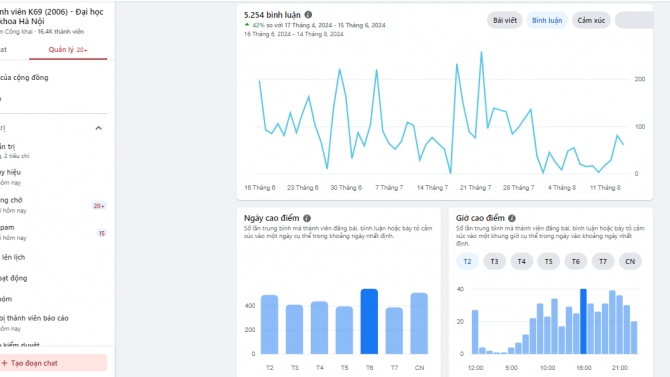Switch chart to Bài viết
Image resolution: width=670 pixels, height=377 pixels.
point(505,21)
